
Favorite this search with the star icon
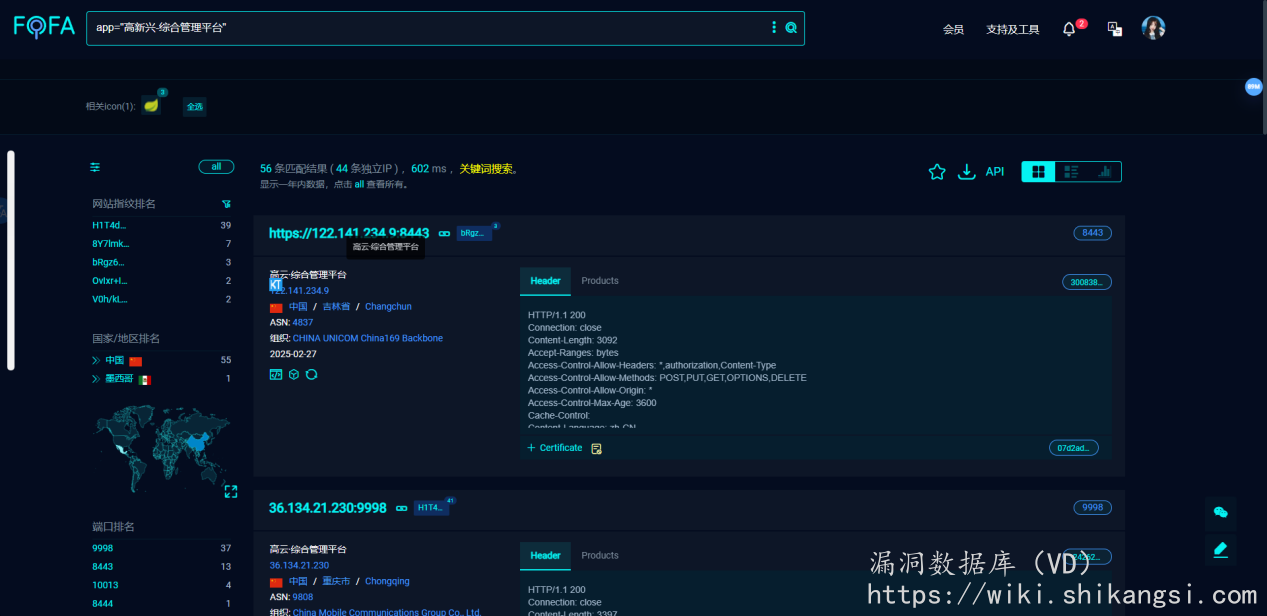pos(937,172)
